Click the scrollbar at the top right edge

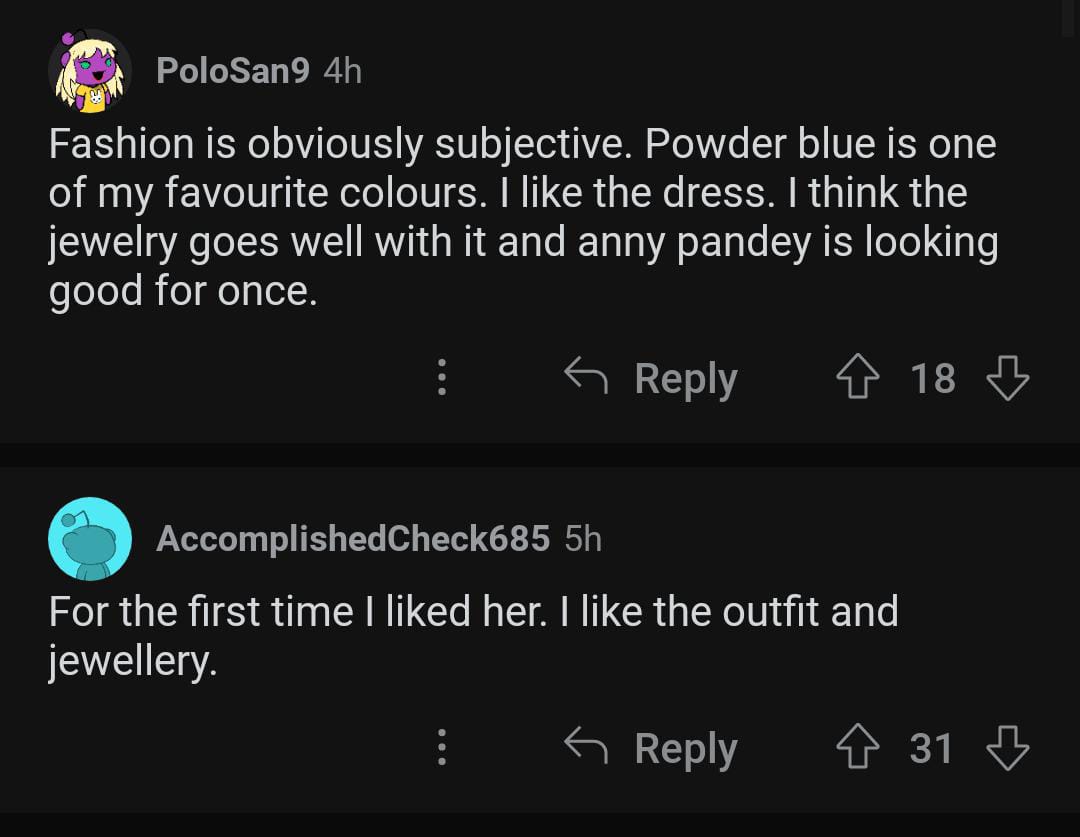tap(1069, 18)
